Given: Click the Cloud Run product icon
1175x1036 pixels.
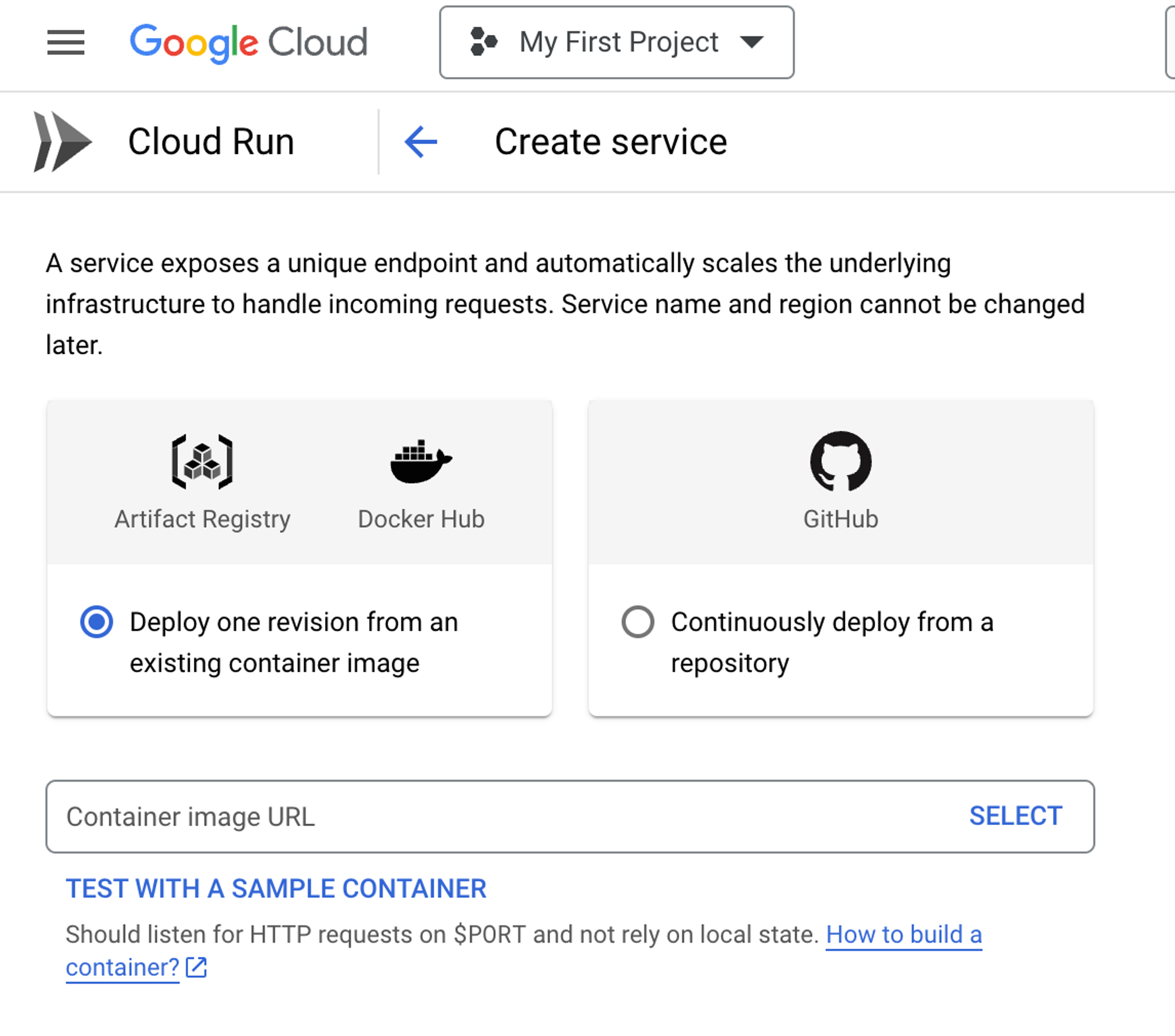Looking at the screenshot, I should 62,142.
